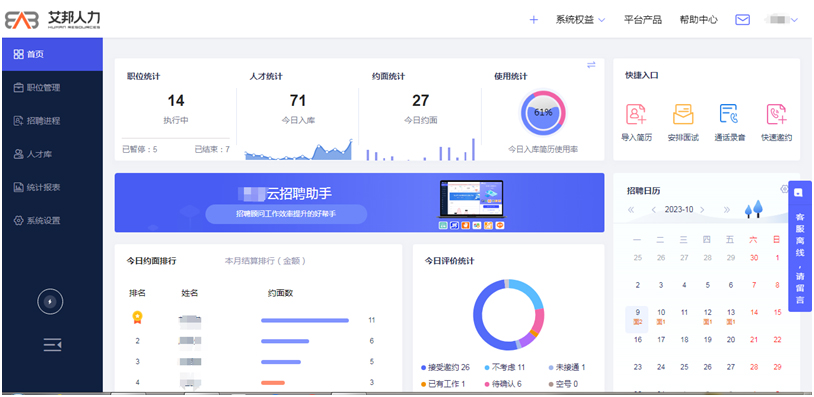Expand the 系统权益 dropdown
Screen dimensions: 814x397
[x=580, y=20]
